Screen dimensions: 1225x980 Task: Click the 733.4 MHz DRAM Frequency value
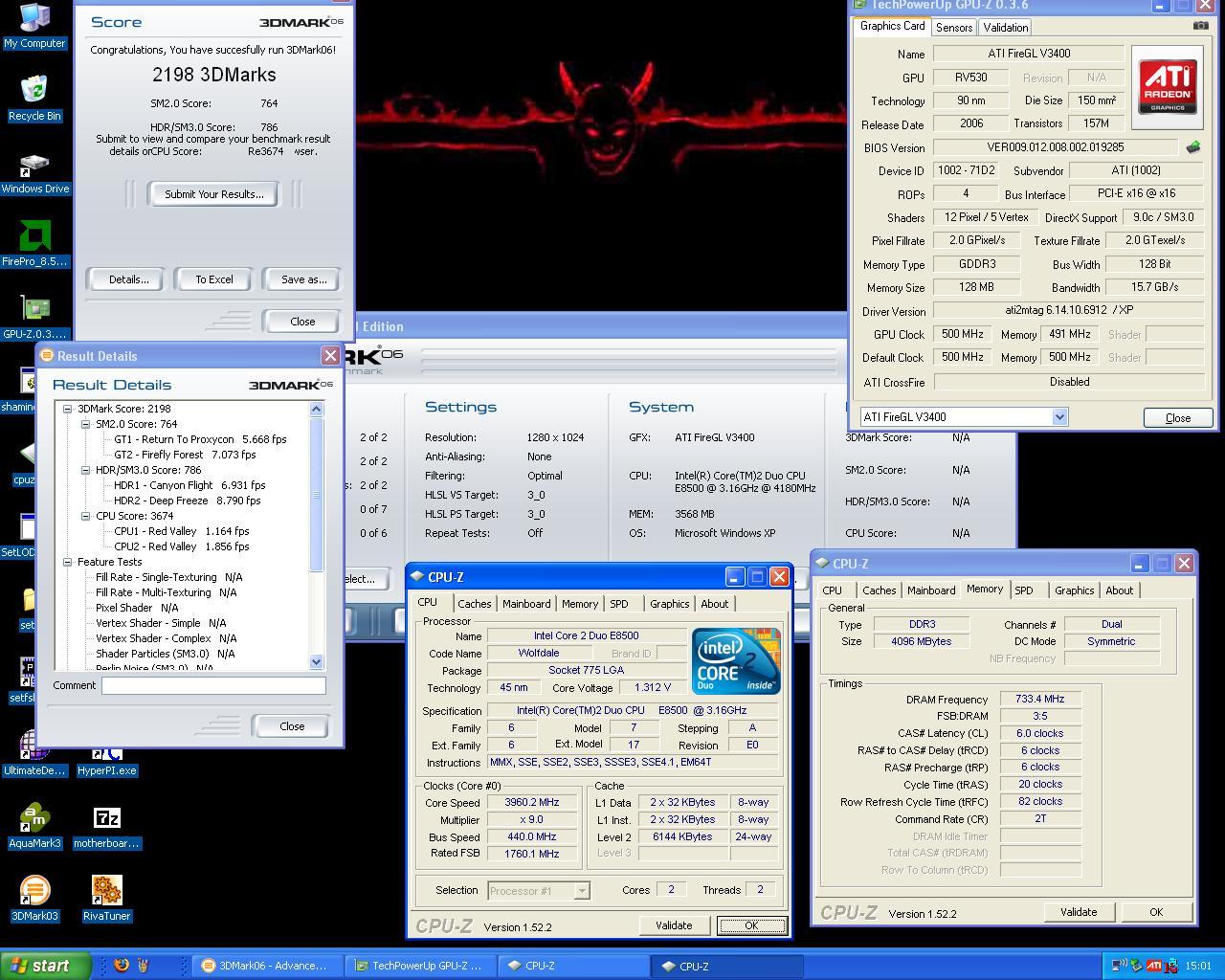coord(1040,700)
